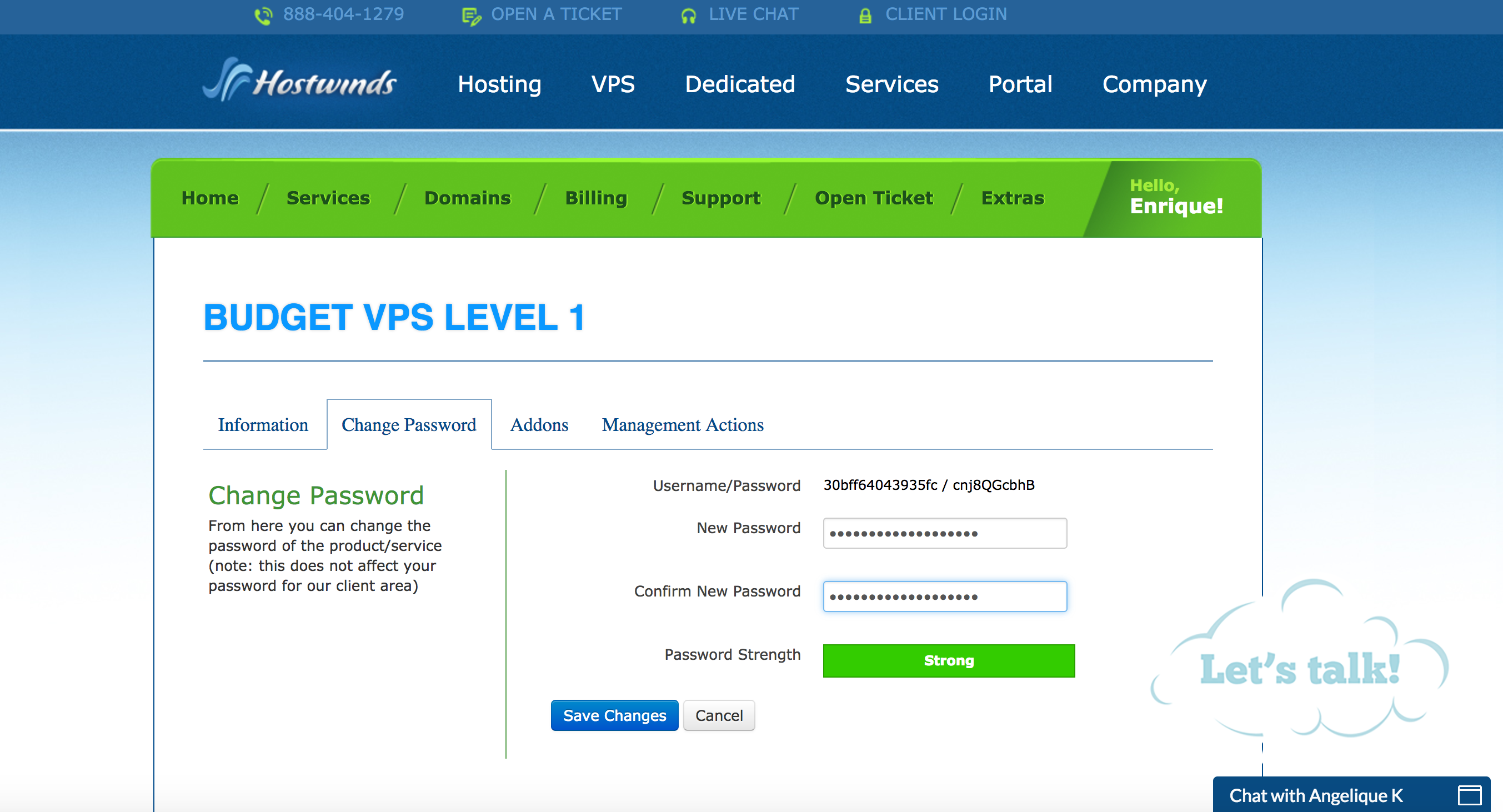Click the Let's talk! cloud graphic

(1299, 659)
